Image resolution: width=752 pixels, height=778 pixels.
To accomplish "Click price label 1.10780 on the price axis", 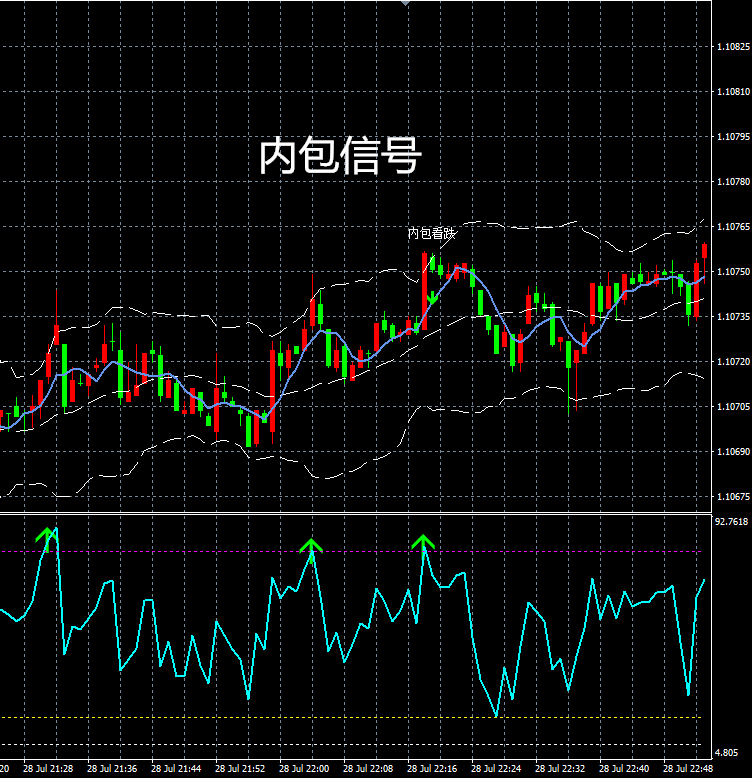I will point(734,182).
